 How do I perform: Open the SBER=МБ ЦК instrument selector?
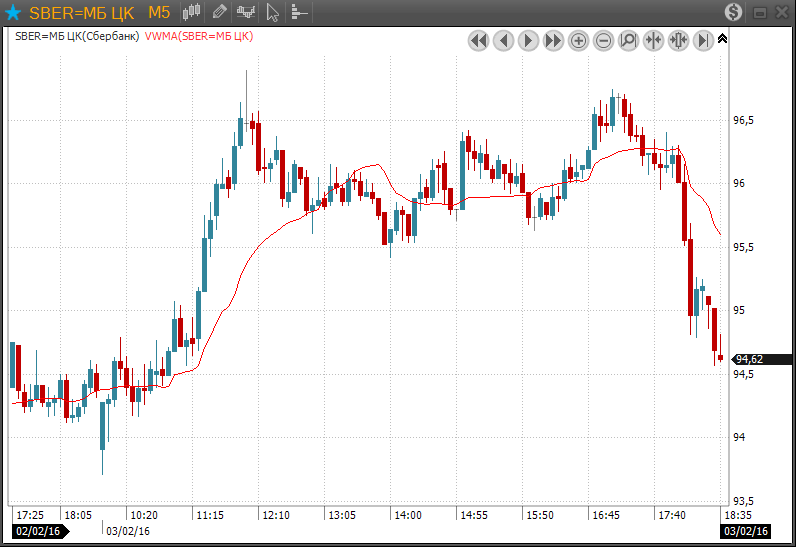tap(82, 12)
